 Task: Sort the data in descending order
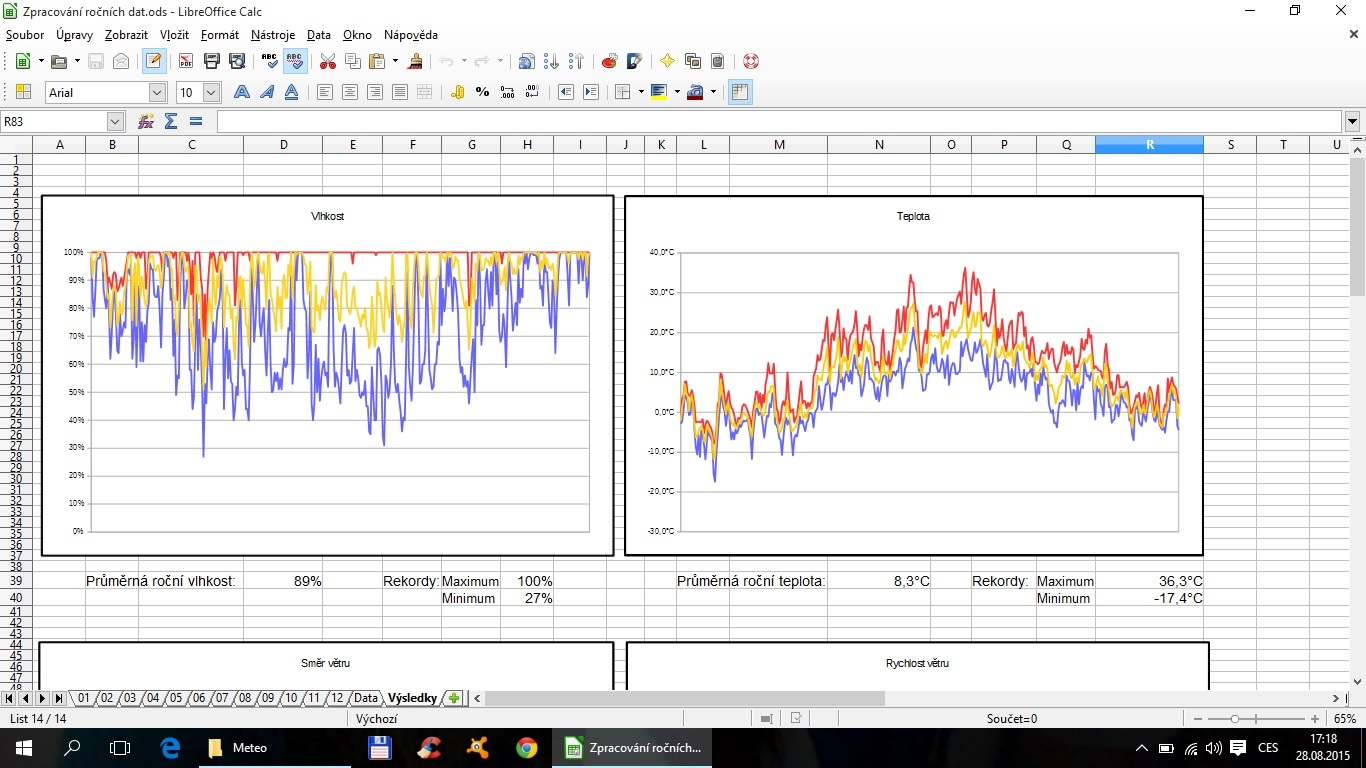click(576, 61)
